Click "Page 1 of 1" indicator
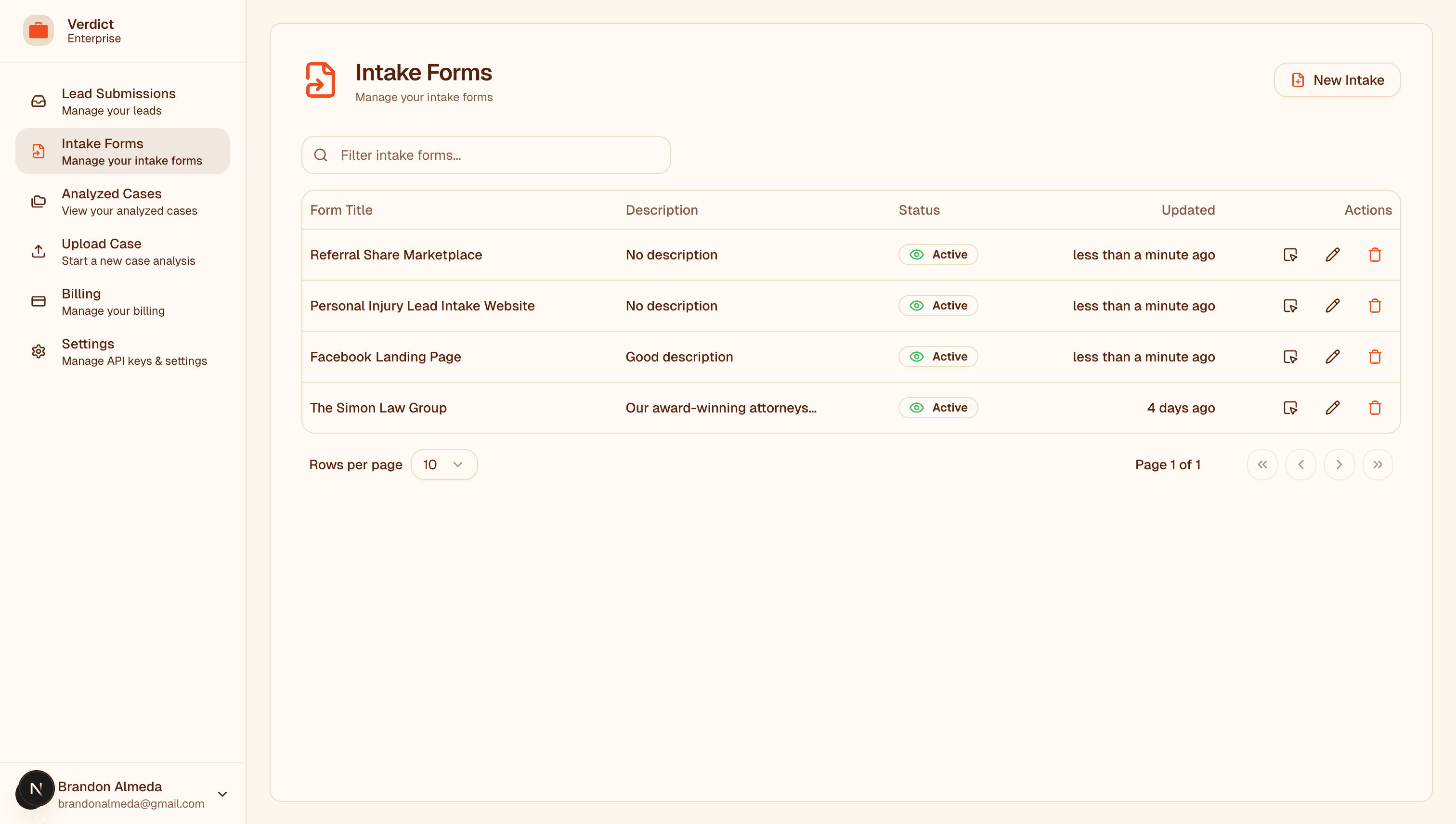 click(x=1168, y=464)
